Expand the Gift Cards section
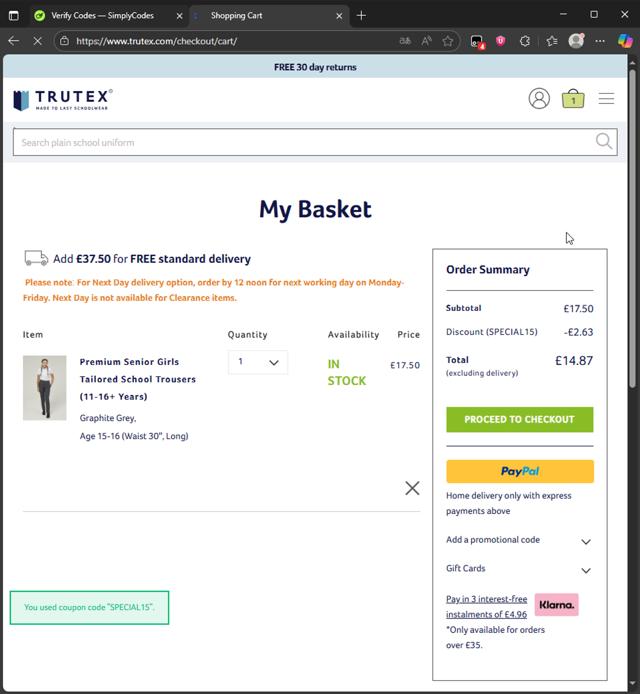 (519, 569)
